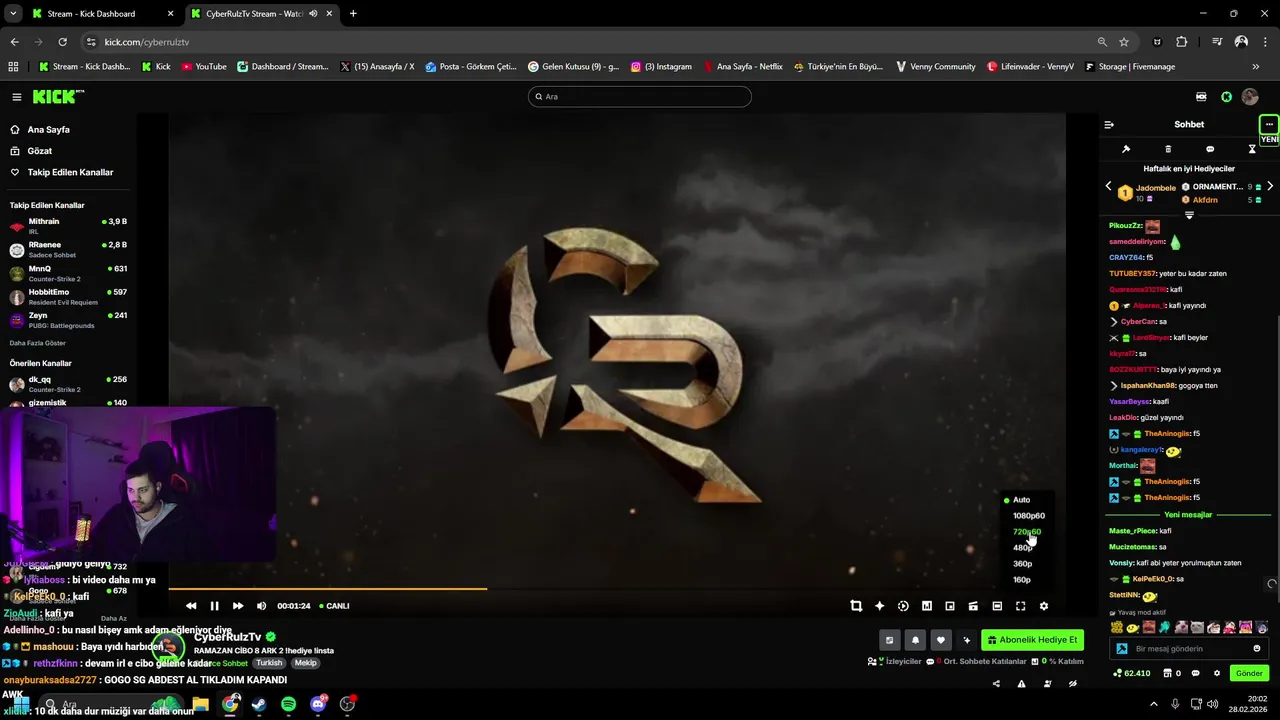Bookmark page with star icon
Viewport: 1280px width, 720px height.
[x=1124, y=42]
